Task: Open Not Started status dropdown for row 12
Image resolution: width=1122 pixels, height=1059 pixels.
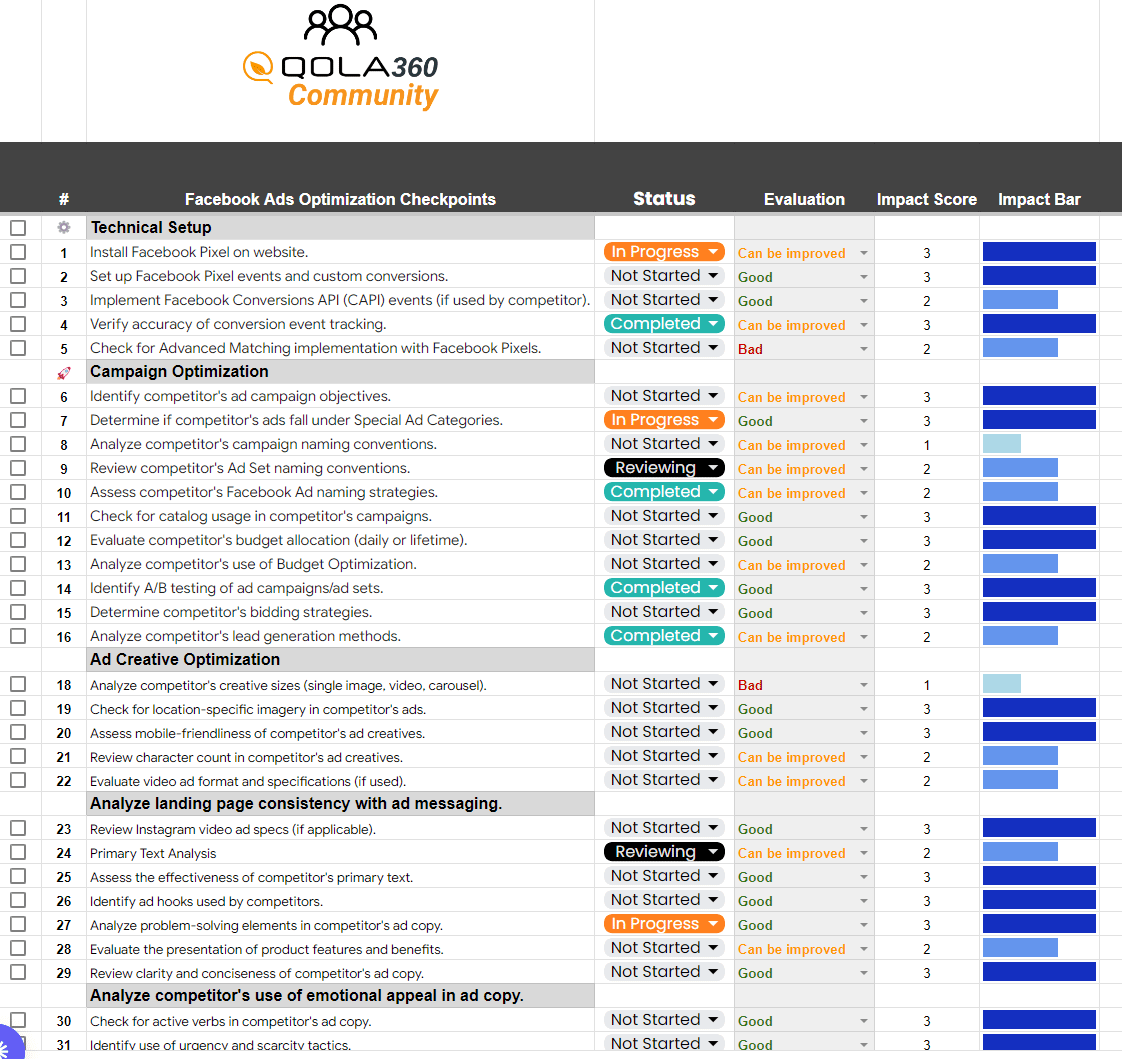Action: 664,540
